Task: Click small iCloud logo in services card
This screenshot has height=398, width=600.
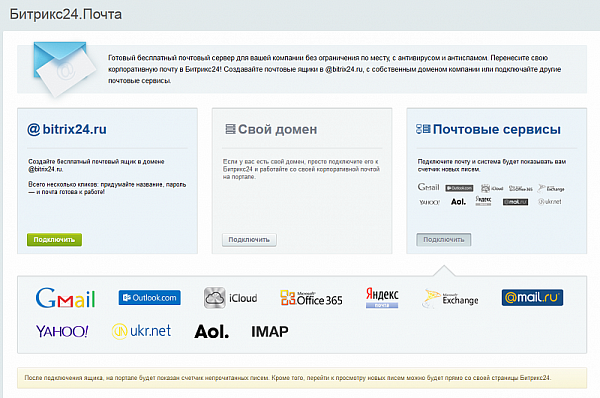Action: tap(492, 188)
